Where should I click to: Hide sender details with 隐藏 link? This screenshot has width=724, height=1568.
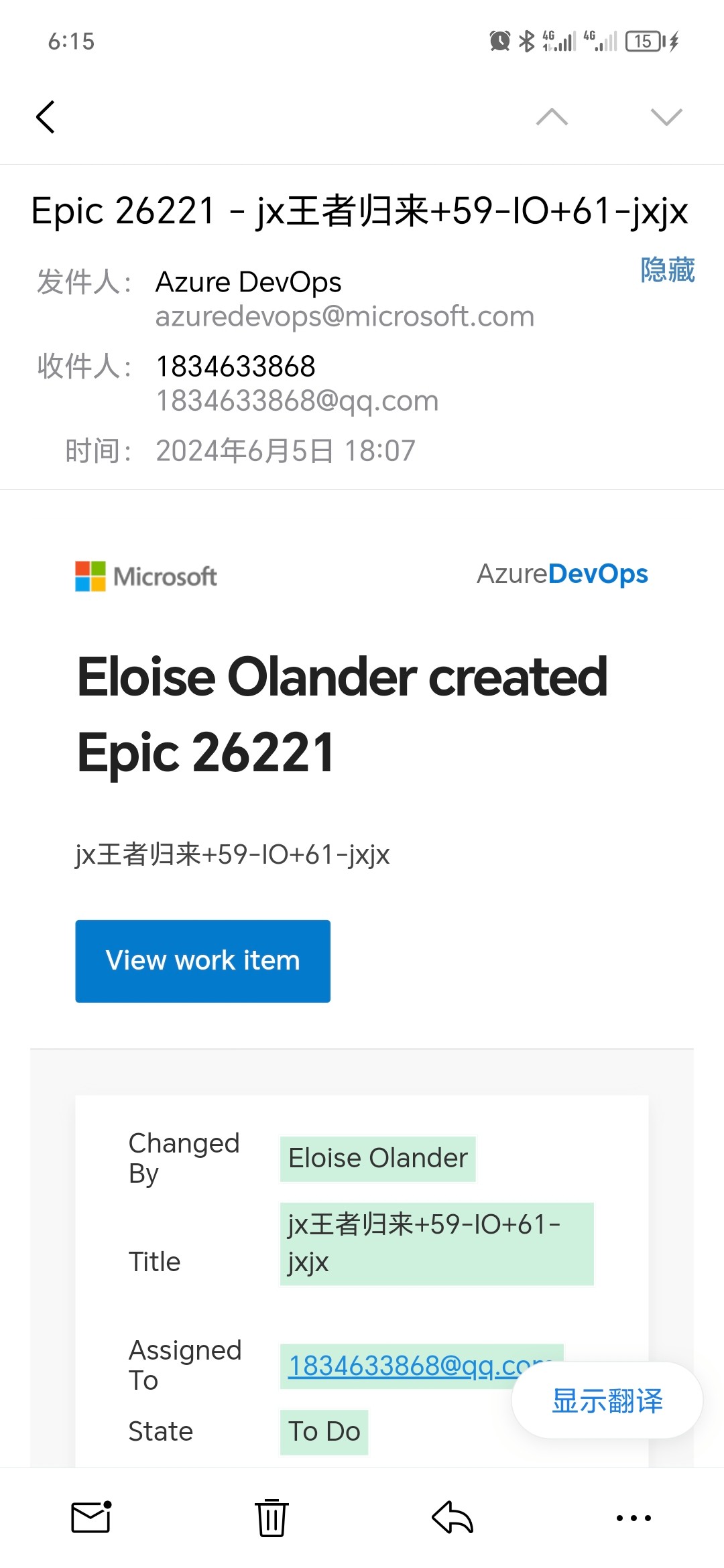667,270
